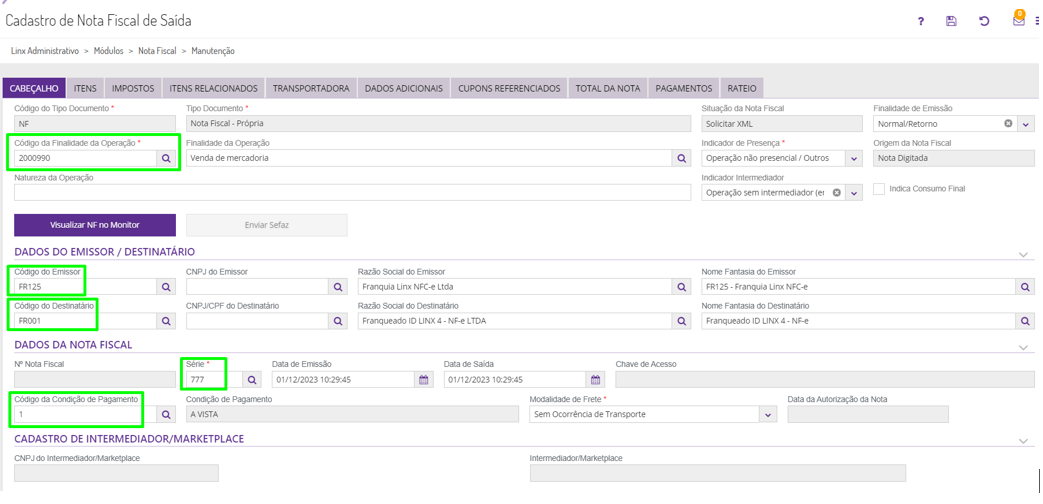The image size is (1043, 504).
Task: Collapse the Dados do Emissor / Destinatário section
Action: [1023, 254]
